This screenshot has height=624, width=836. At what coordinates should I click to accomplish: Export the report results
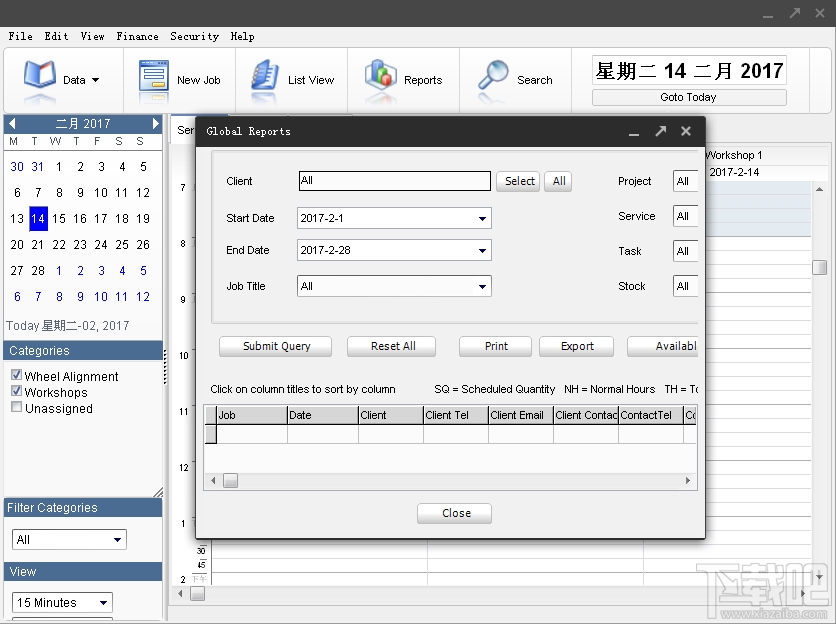point(576,346)
